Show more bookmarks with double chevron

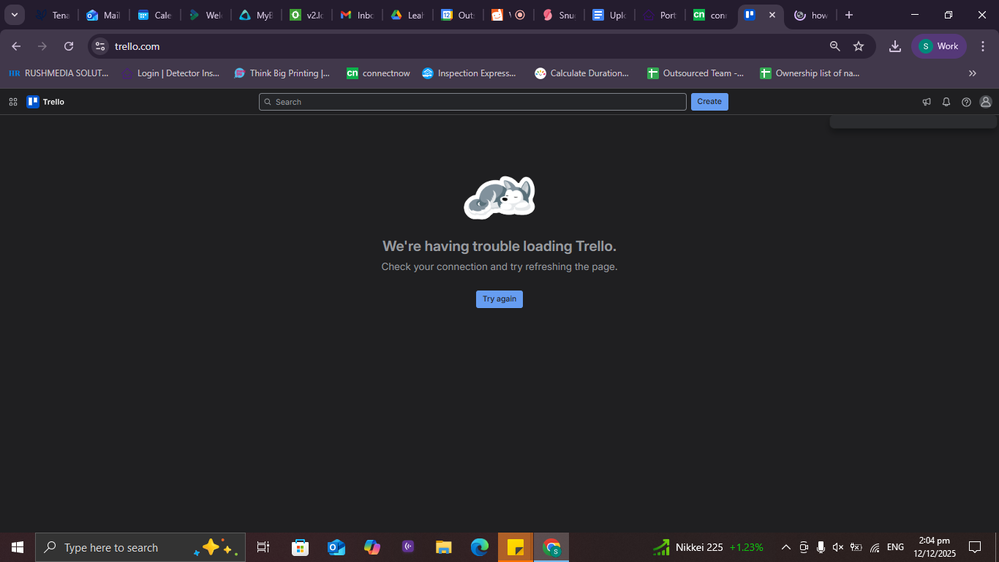[x=972, y=73]
